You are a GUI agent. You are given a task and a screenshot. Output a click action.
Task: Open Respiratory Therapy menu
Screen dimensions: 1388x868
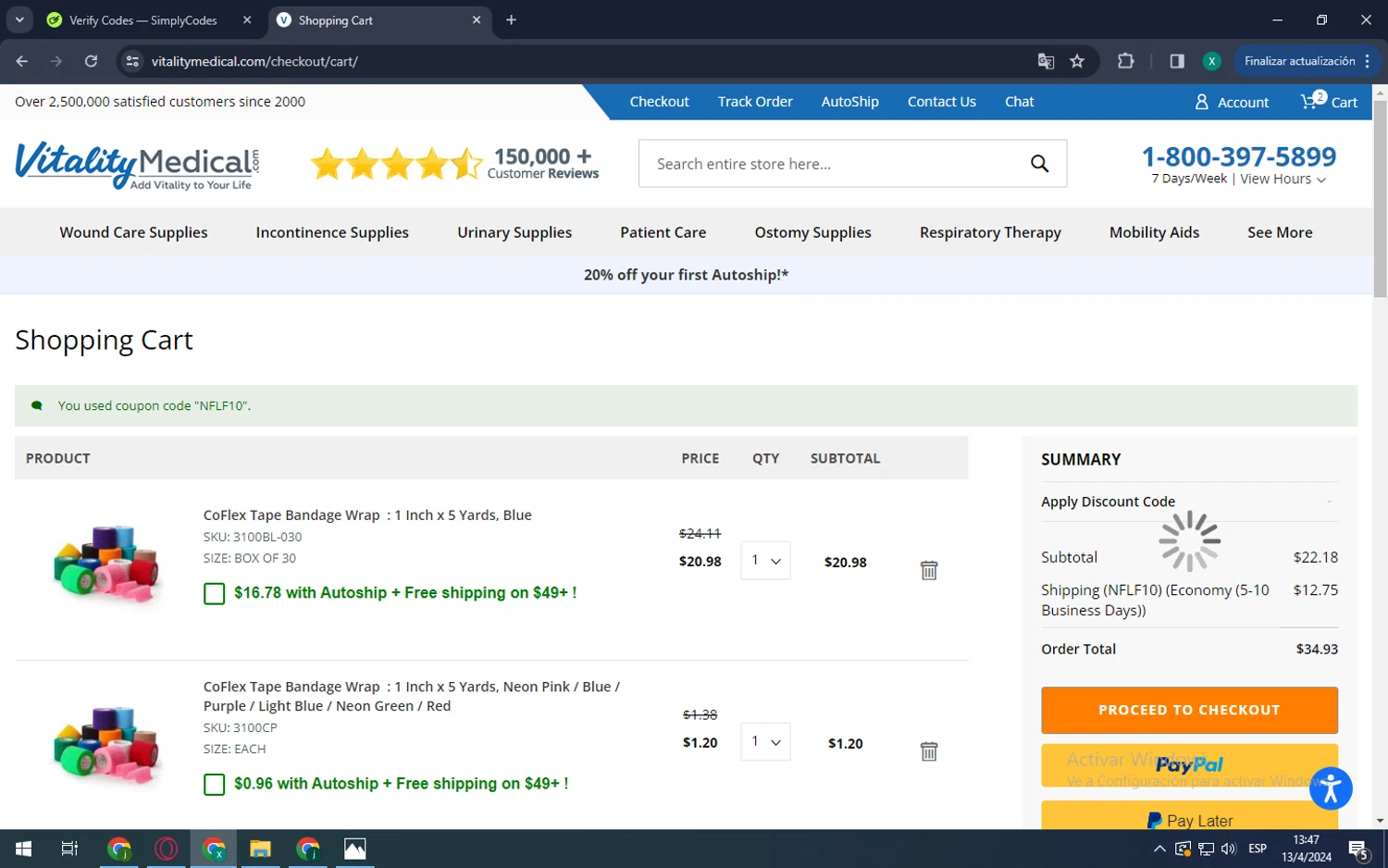990,232
